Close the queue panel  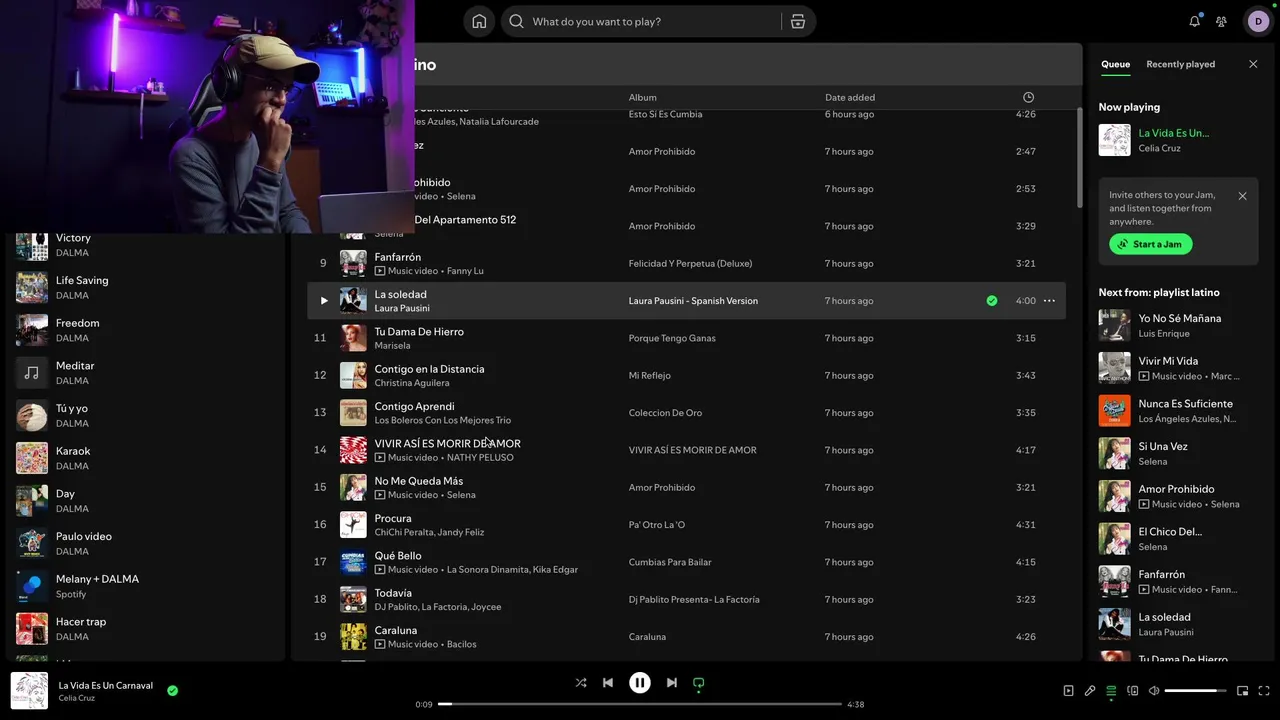(x=1253, y=64)
